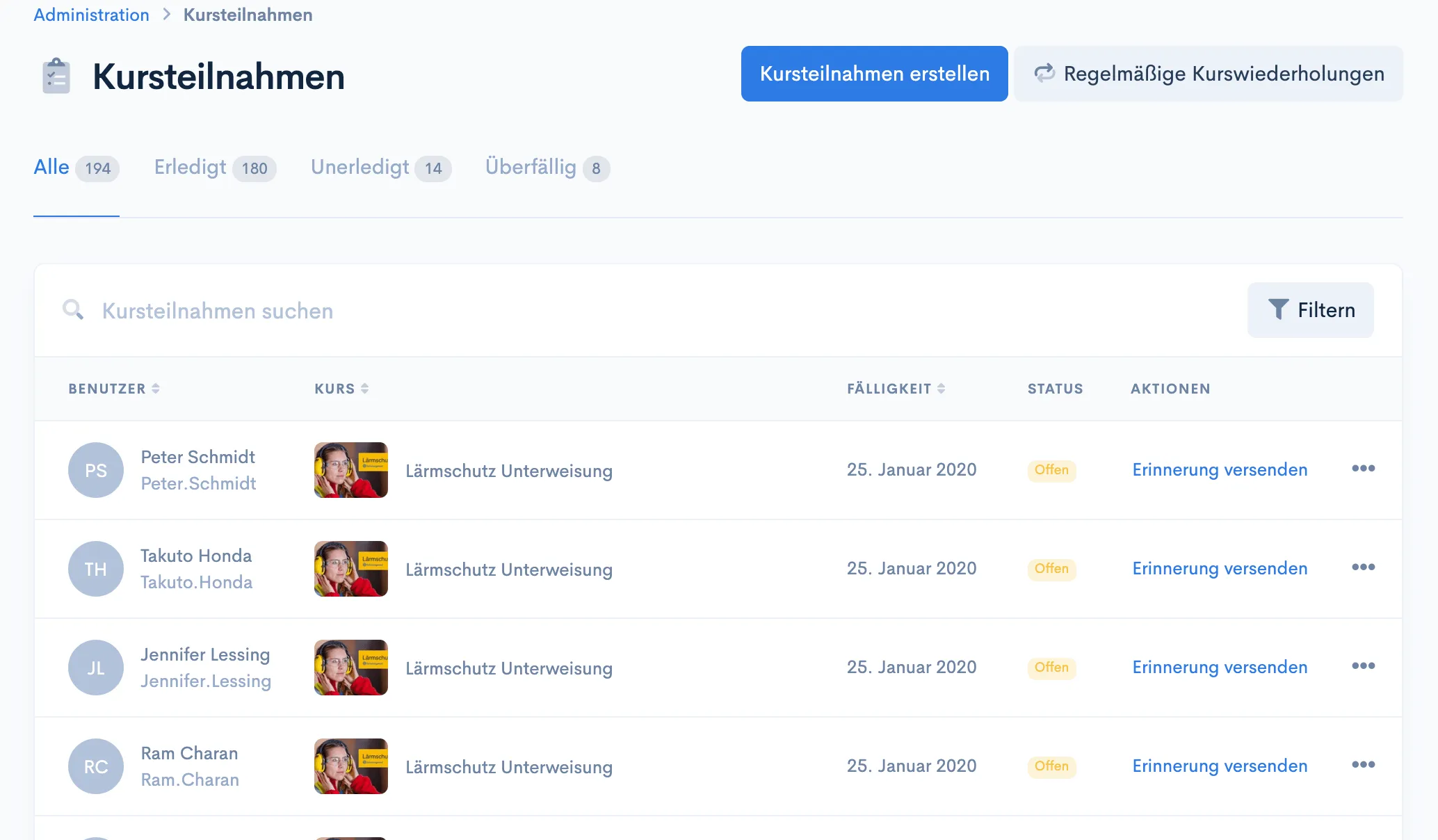
Task: Send reminder to Ram Charan
Action: point(1220,766)
